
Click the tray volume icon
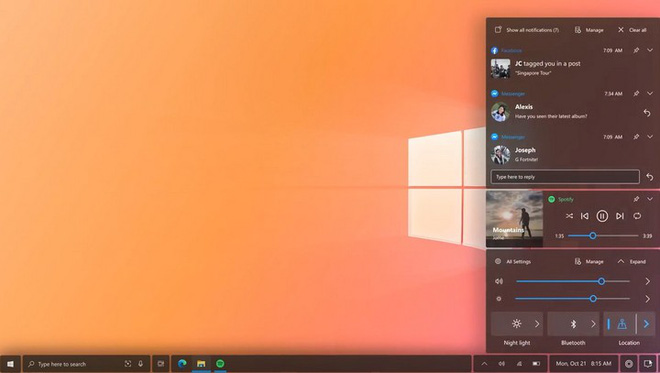pos(502,364)
